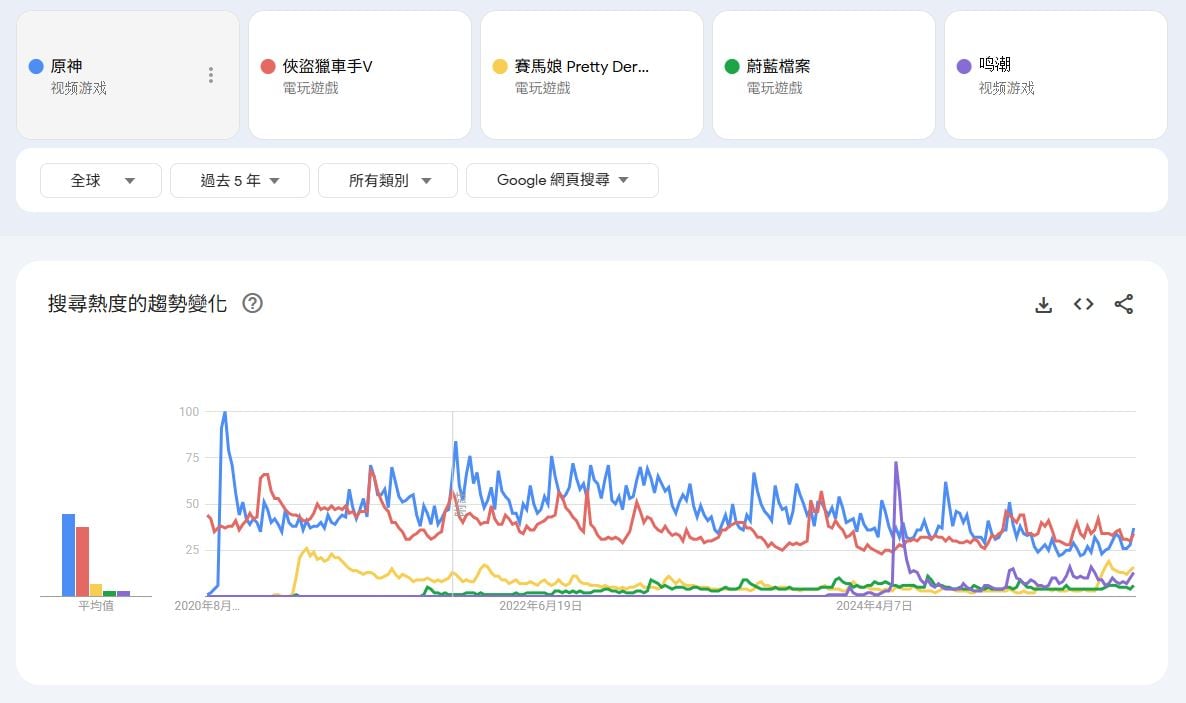Click the blue dot beside 原神
Image resolution: width=1186 pixels, height=703 pixels.
point(36,67)
